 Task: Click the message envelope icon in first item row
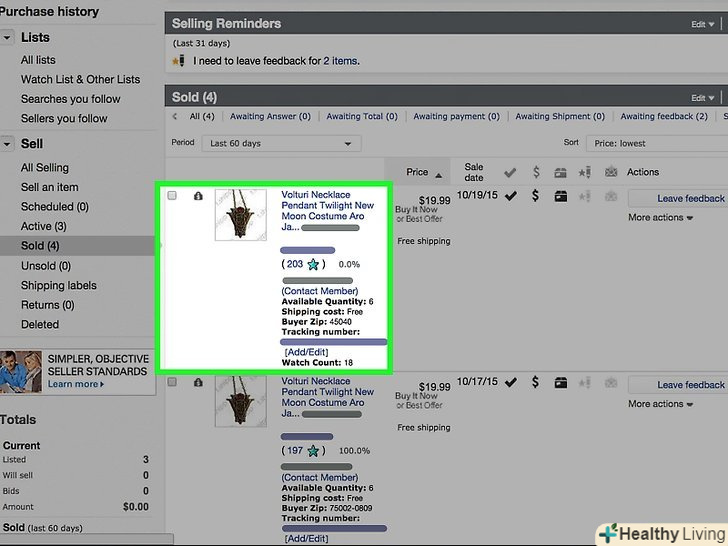point(611,196)
